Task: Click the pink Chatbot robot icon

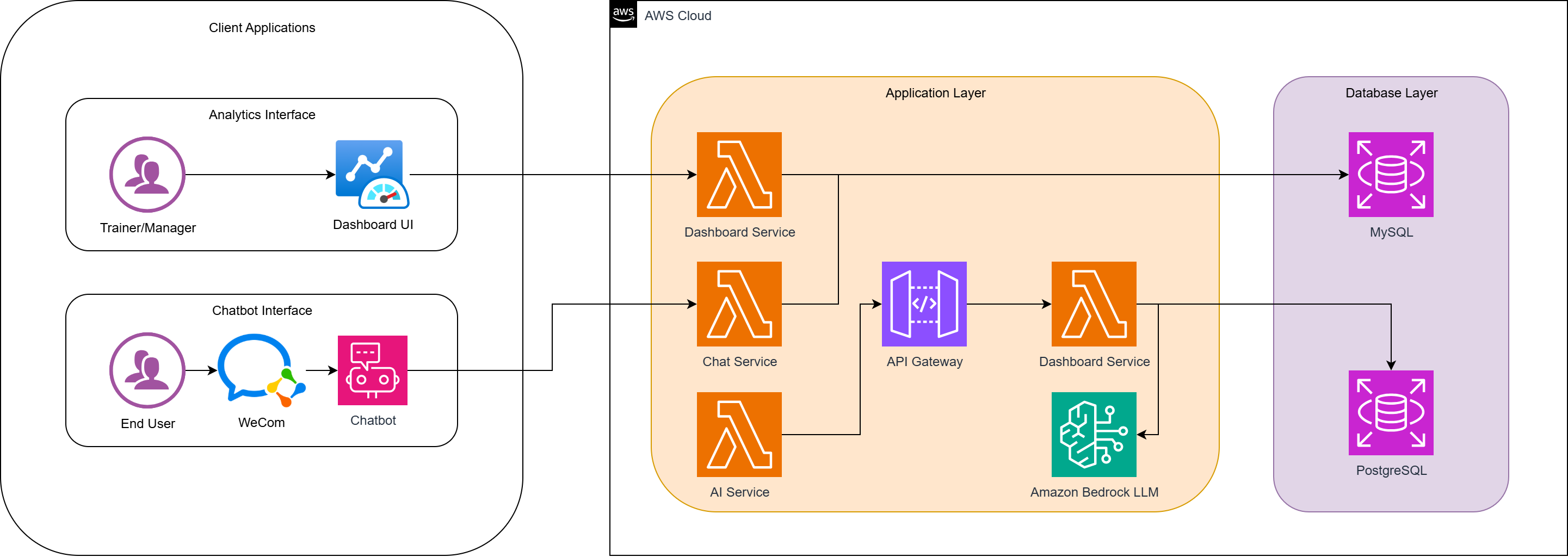Action: click(x=372, y=369)
